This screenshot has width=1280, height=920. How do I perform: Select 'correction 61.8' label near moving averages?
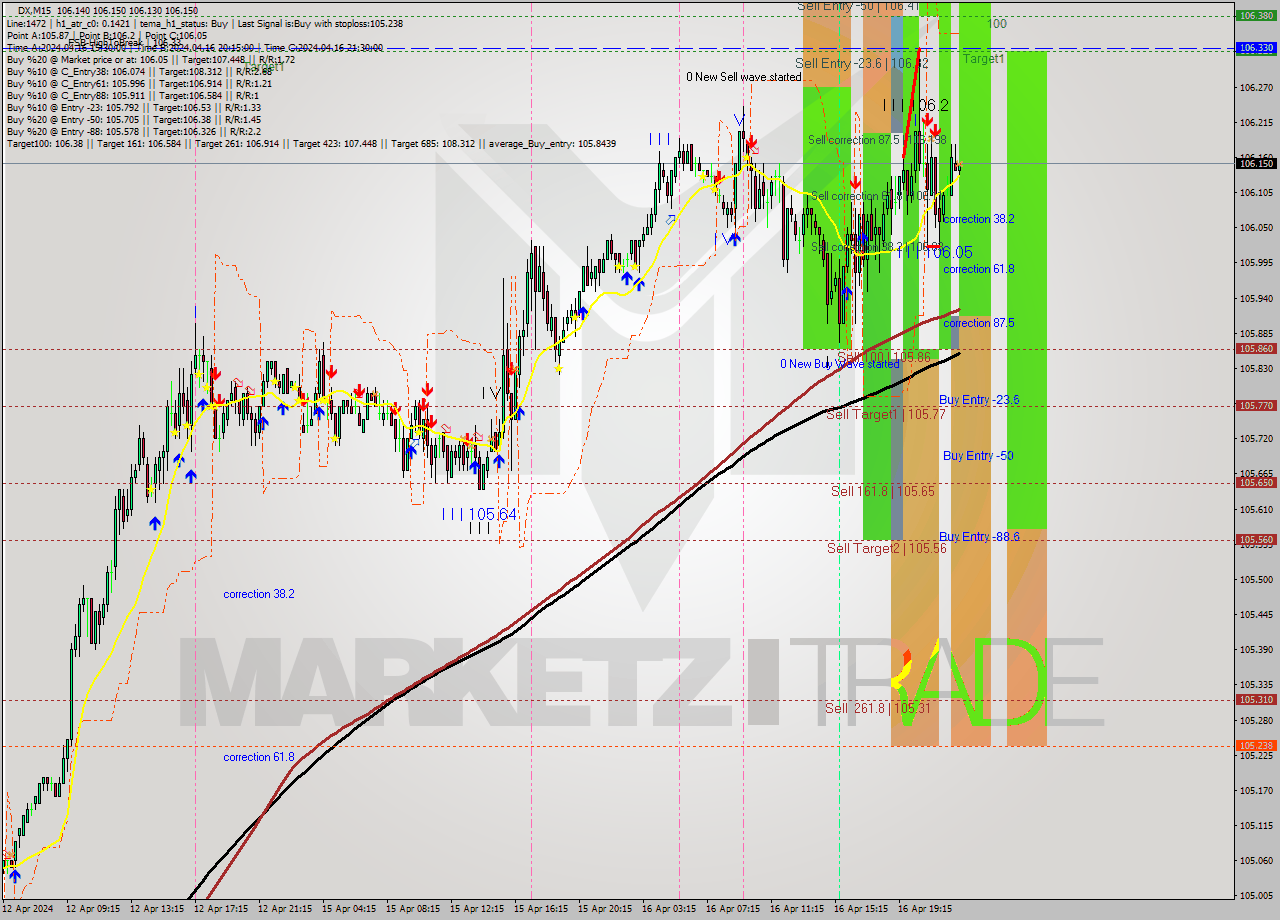(x=259, y=757)
